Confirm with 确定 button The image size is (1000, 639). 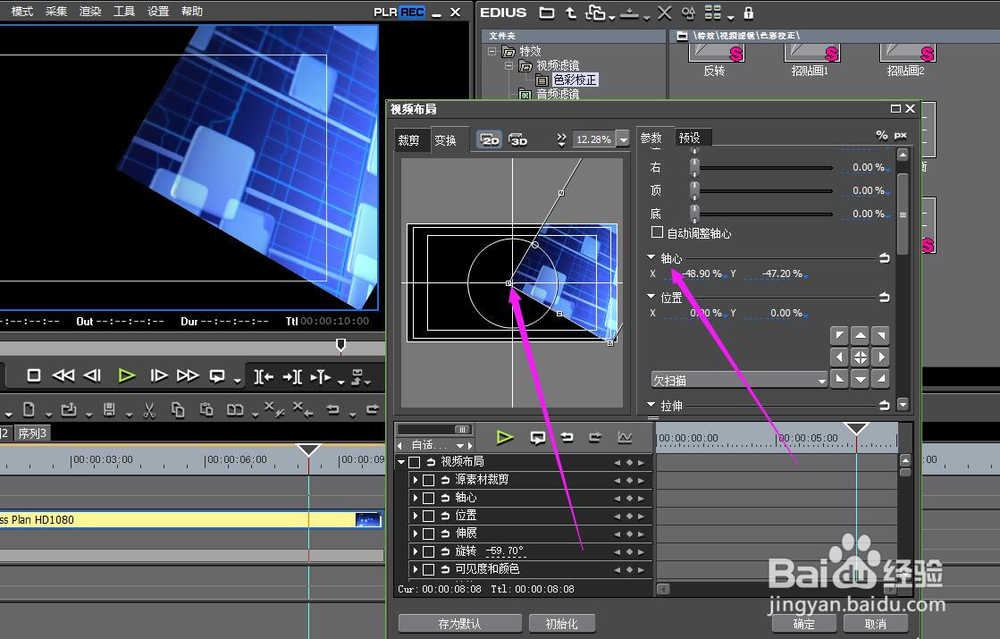point(804,623)
